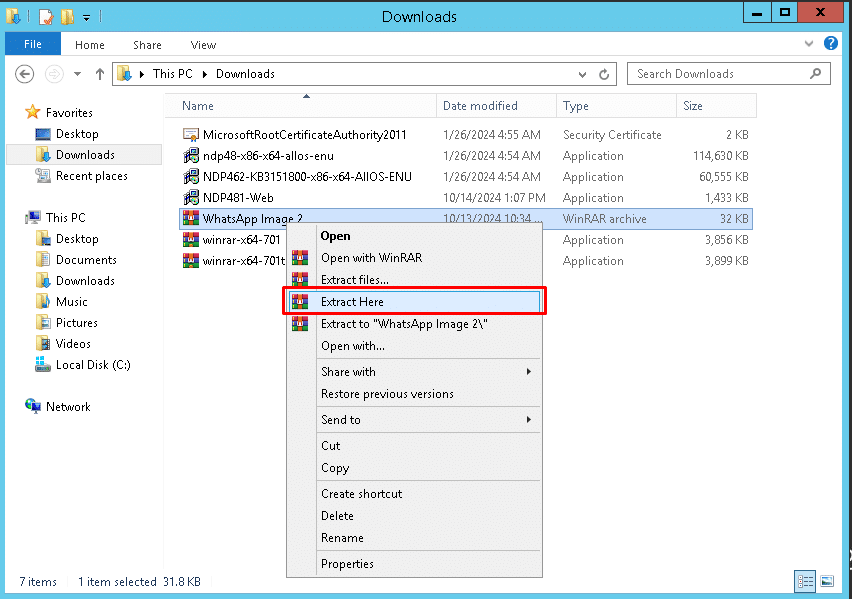Expand the ribbon with the chevron
This screenshot has width=852, height=599.
(809, 43)
